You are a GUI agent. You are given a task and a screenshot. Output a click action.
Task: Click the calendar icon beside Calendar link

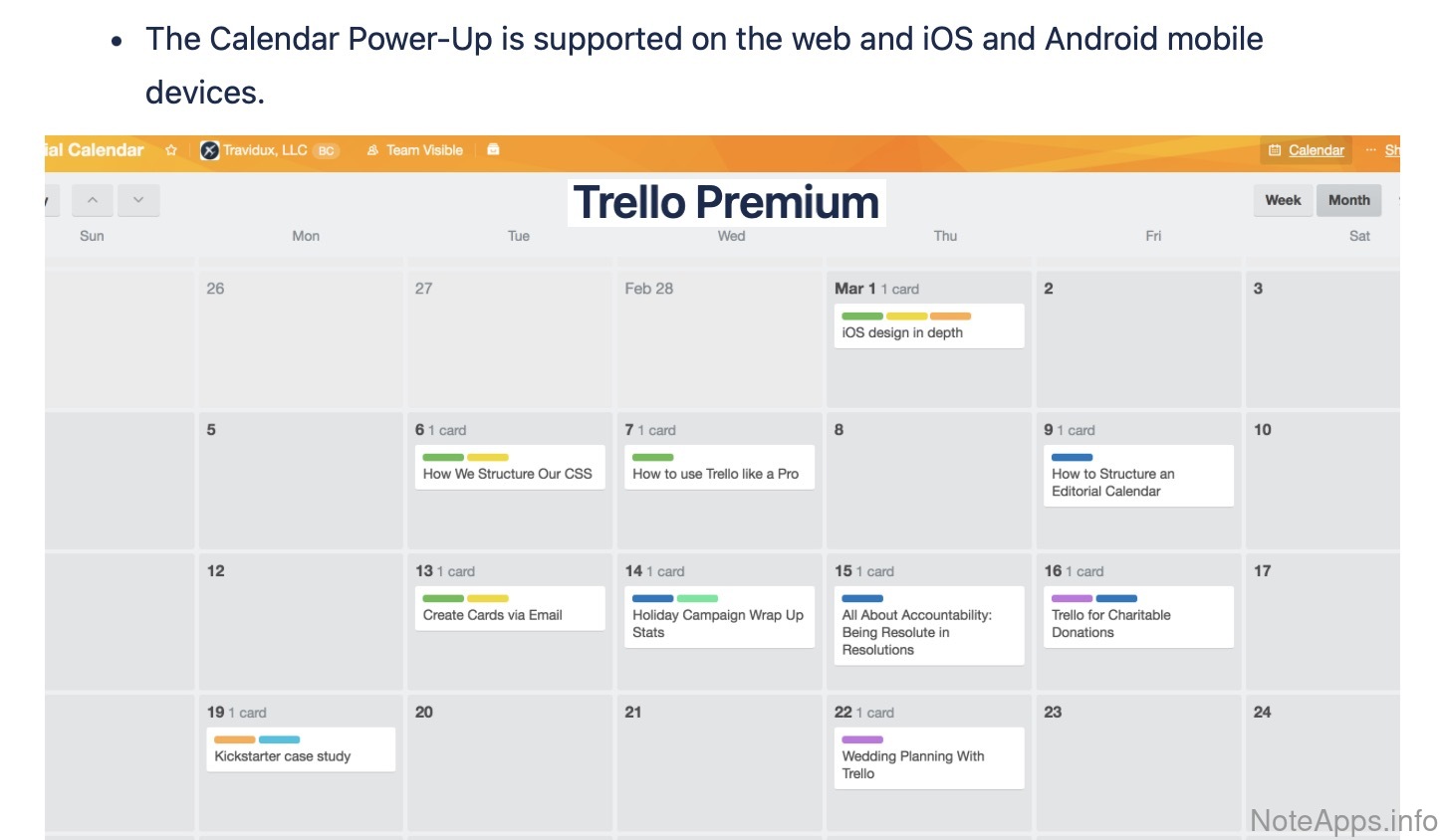point(1275,150)
